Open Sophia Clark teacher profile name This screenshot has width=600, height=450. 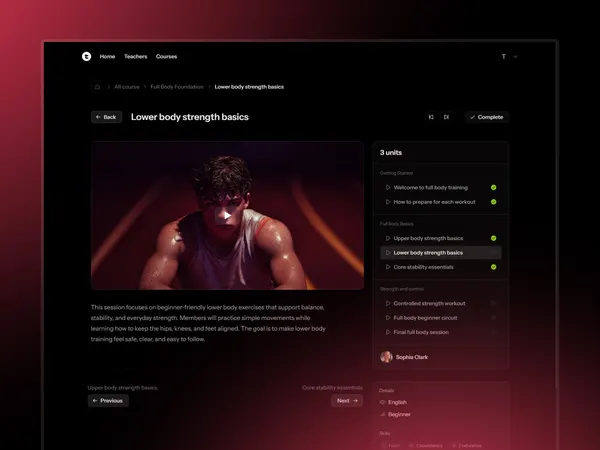tap(412, 357)
